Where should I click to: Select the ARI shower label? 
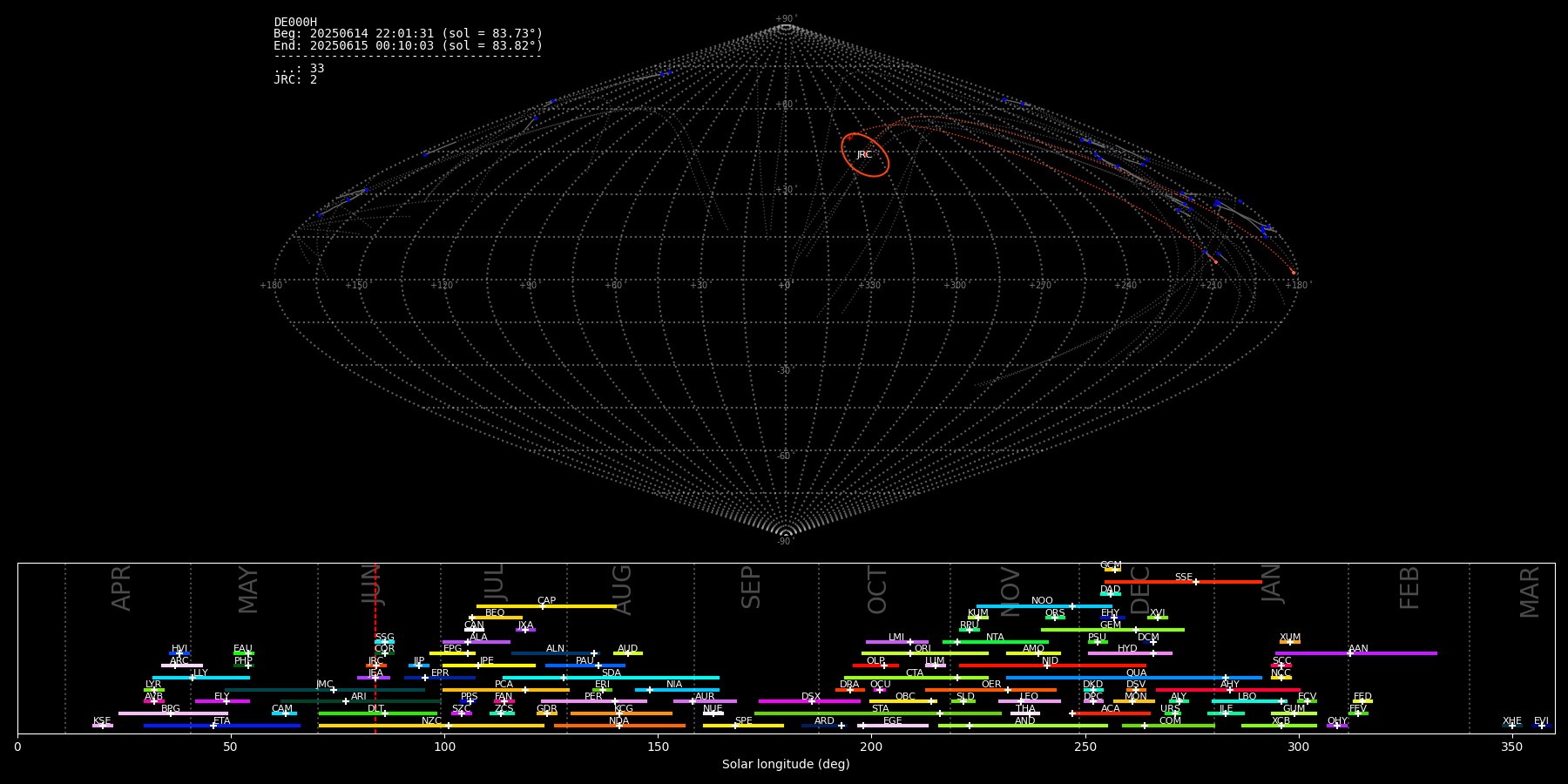tap(359, 697)
